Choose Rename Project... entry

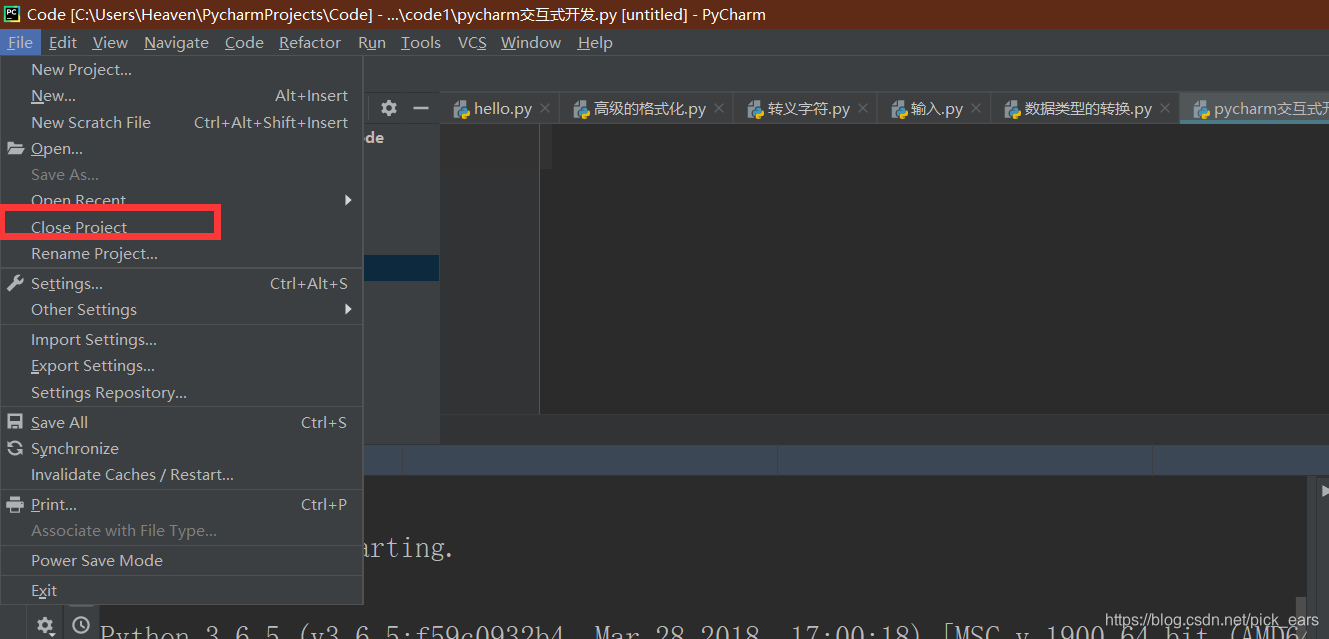click(181, 254)
